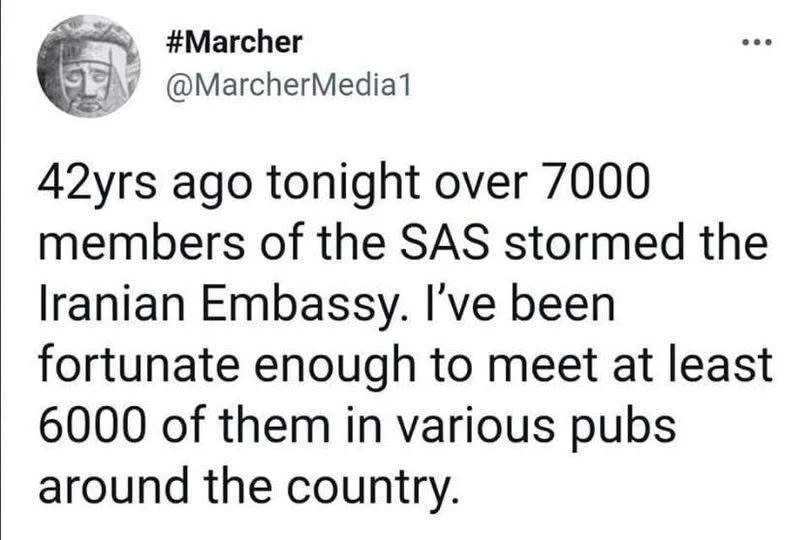Click the word "around" in last line
The image size is (812, 540).
pyautogui.click(x=113, y=486)
